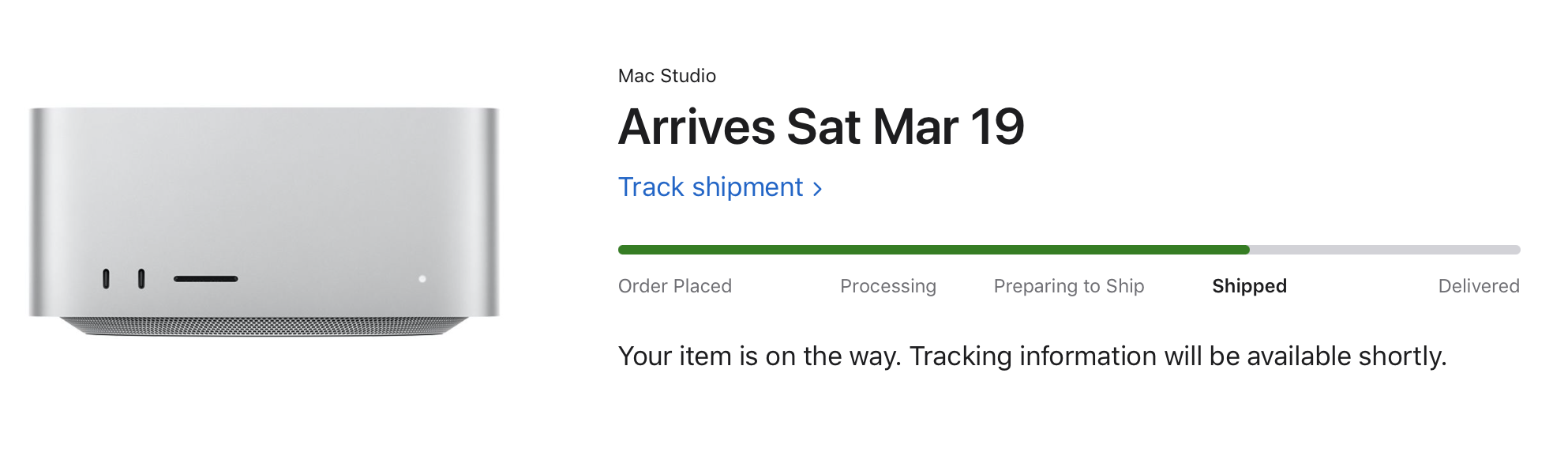The width and height of the screenshot is (1568, 460).
Task: Click the 'Your item is on the way' sentence
Action: [x=760, y=356]
